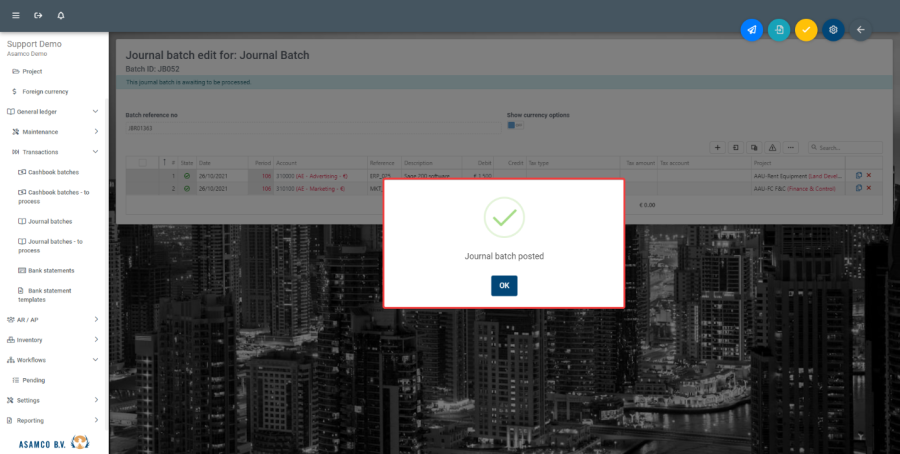
Task: Click the blue paper-plane post button
Action: (752, 30)
